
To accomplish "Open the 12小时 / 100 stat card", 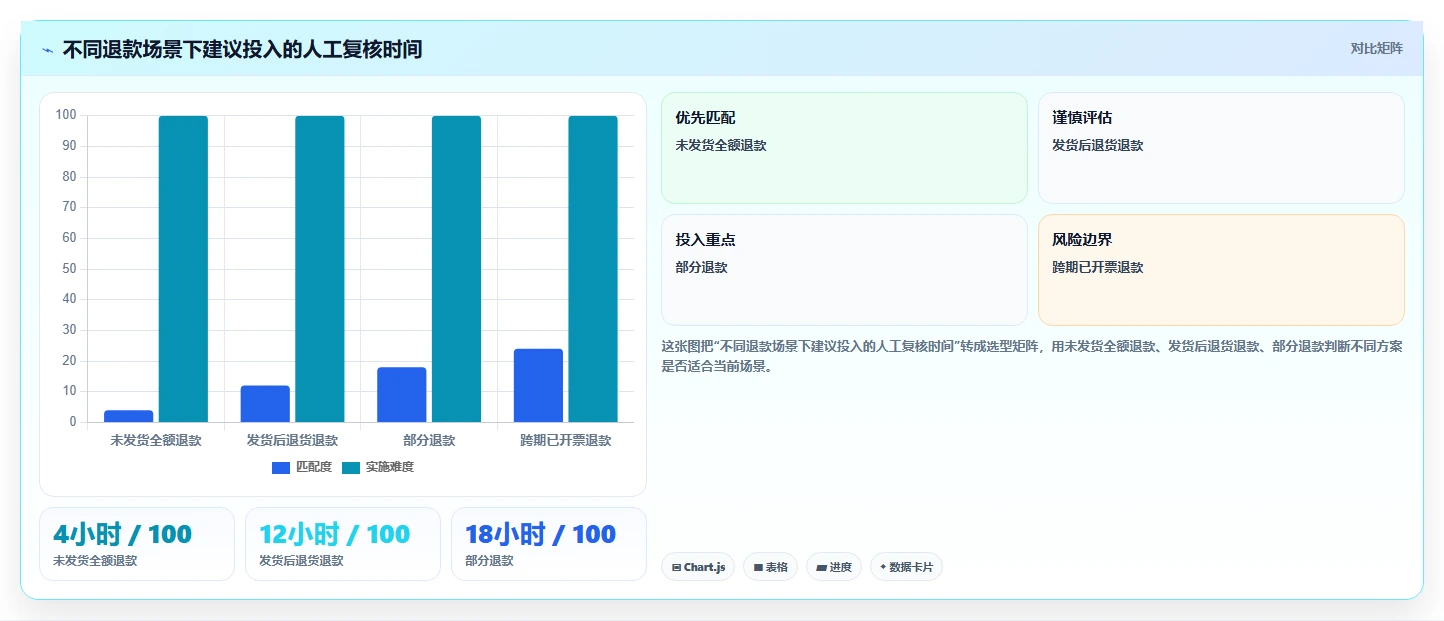I will point(343,544).
